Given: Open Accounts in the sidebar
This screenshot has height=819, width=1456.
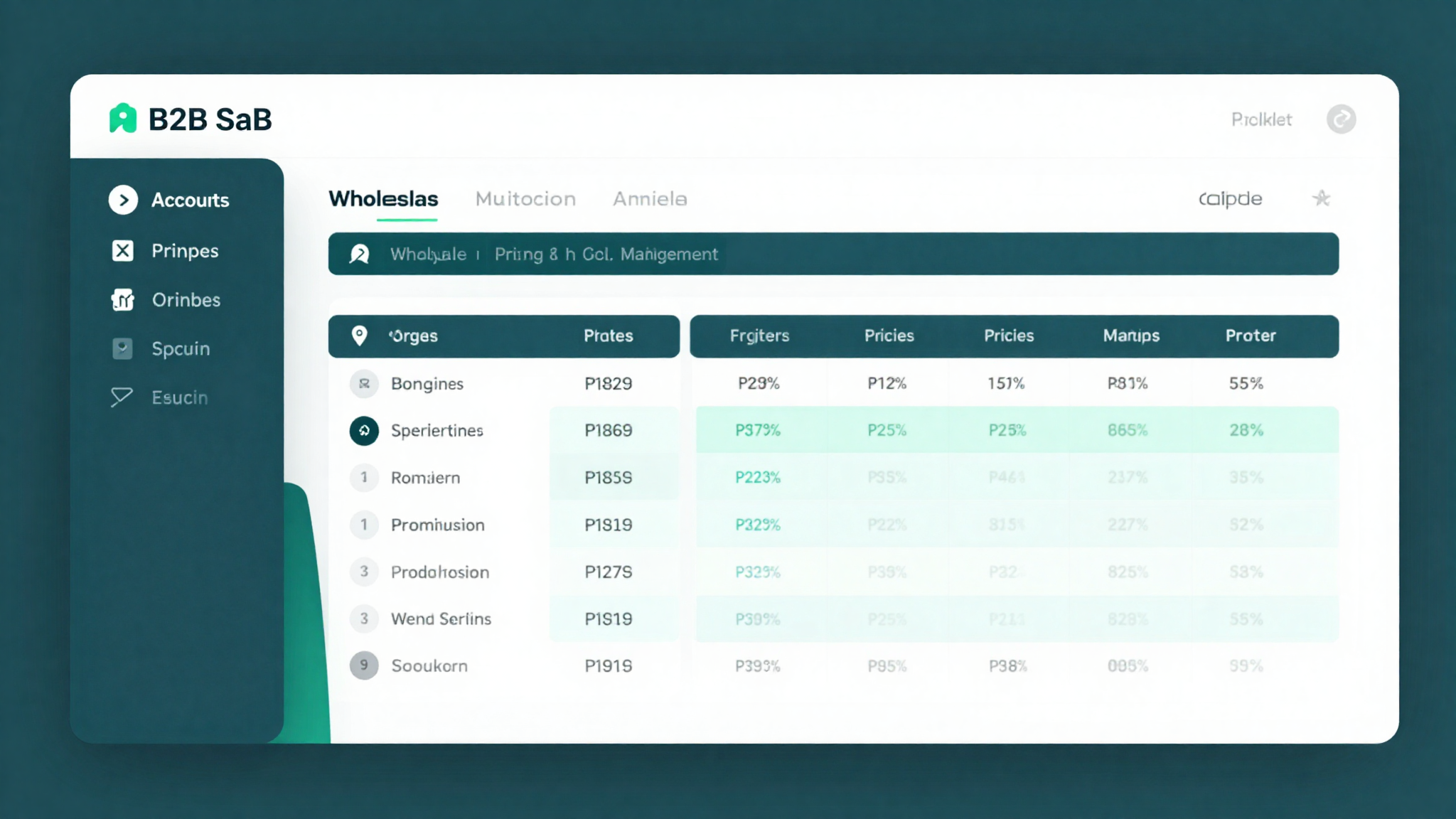Looking at the screenshot, I should (190, 200).
